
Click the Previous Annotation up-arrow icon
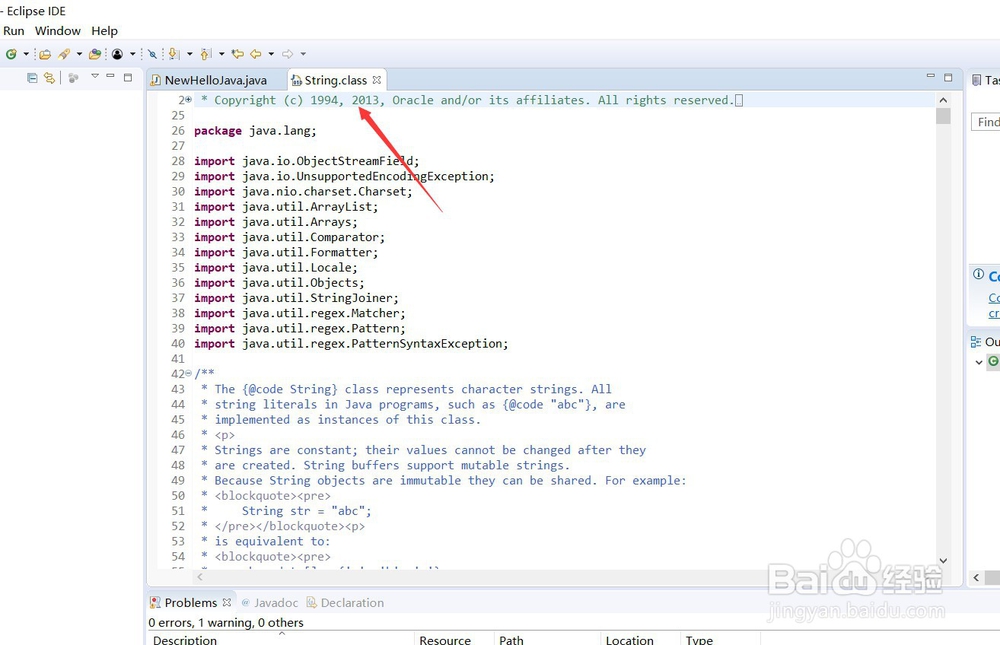[205, 54]
